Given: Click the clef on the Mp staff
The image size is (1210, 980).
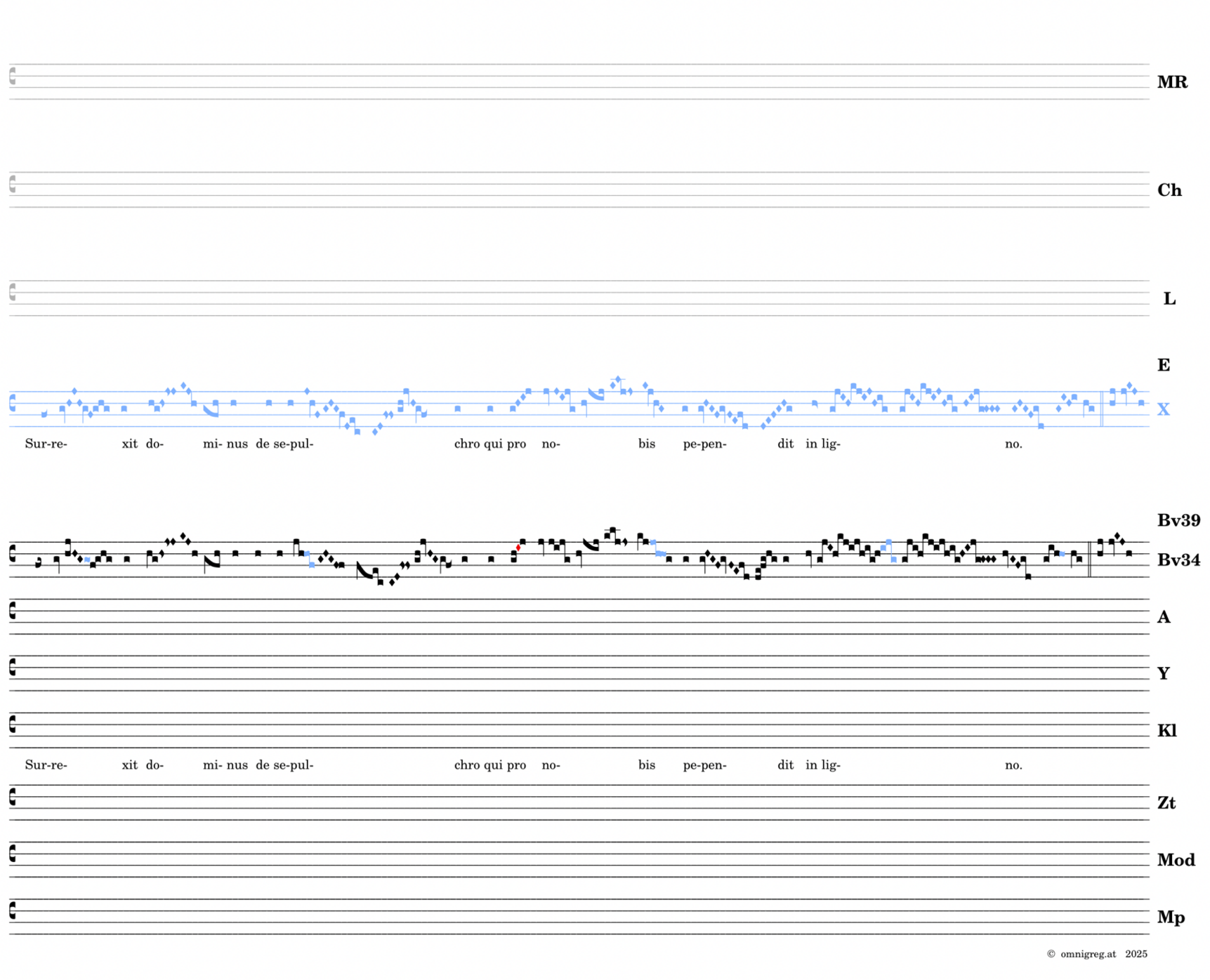Looking at the screenshot, I should click(x=13, y=911).
